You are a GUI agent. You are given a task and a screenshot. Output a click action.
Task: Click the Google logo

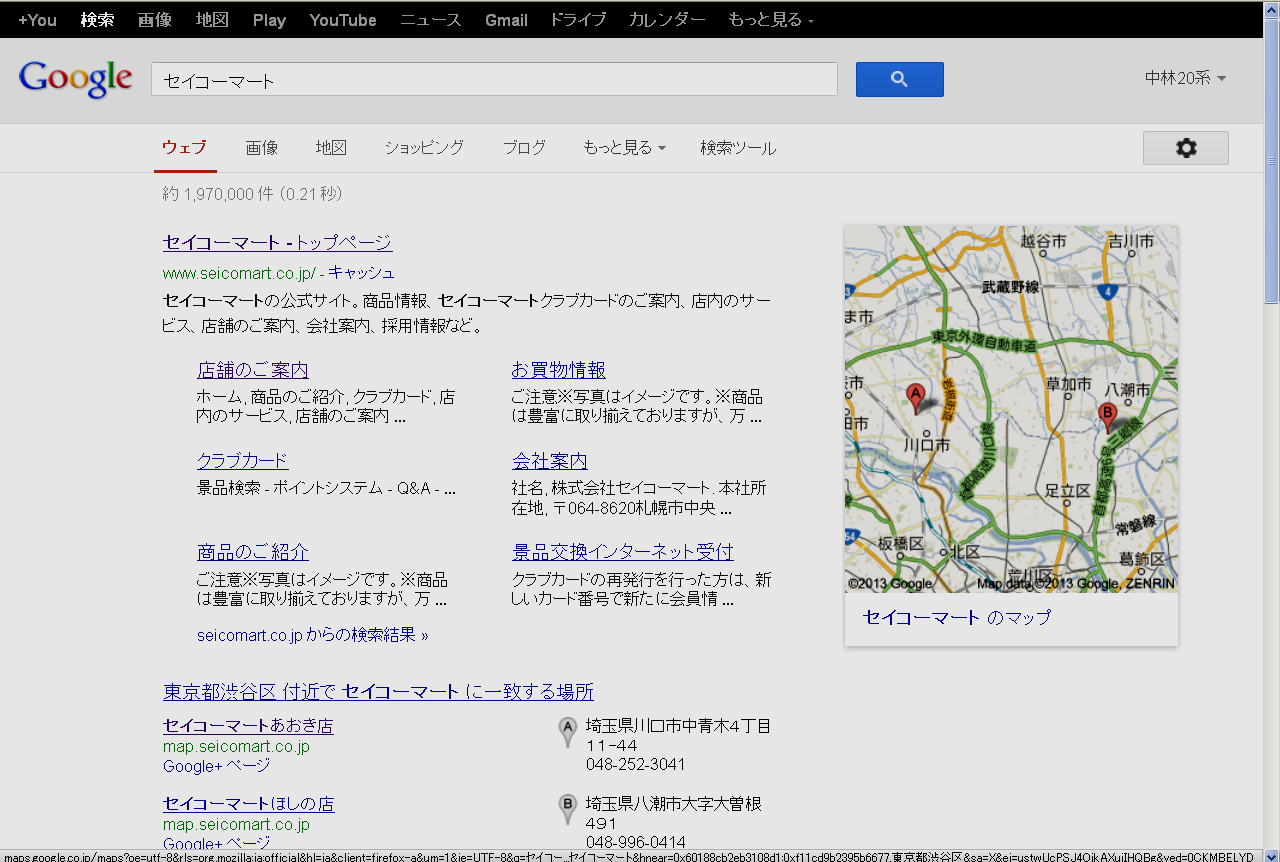click(x=76, y=79)
